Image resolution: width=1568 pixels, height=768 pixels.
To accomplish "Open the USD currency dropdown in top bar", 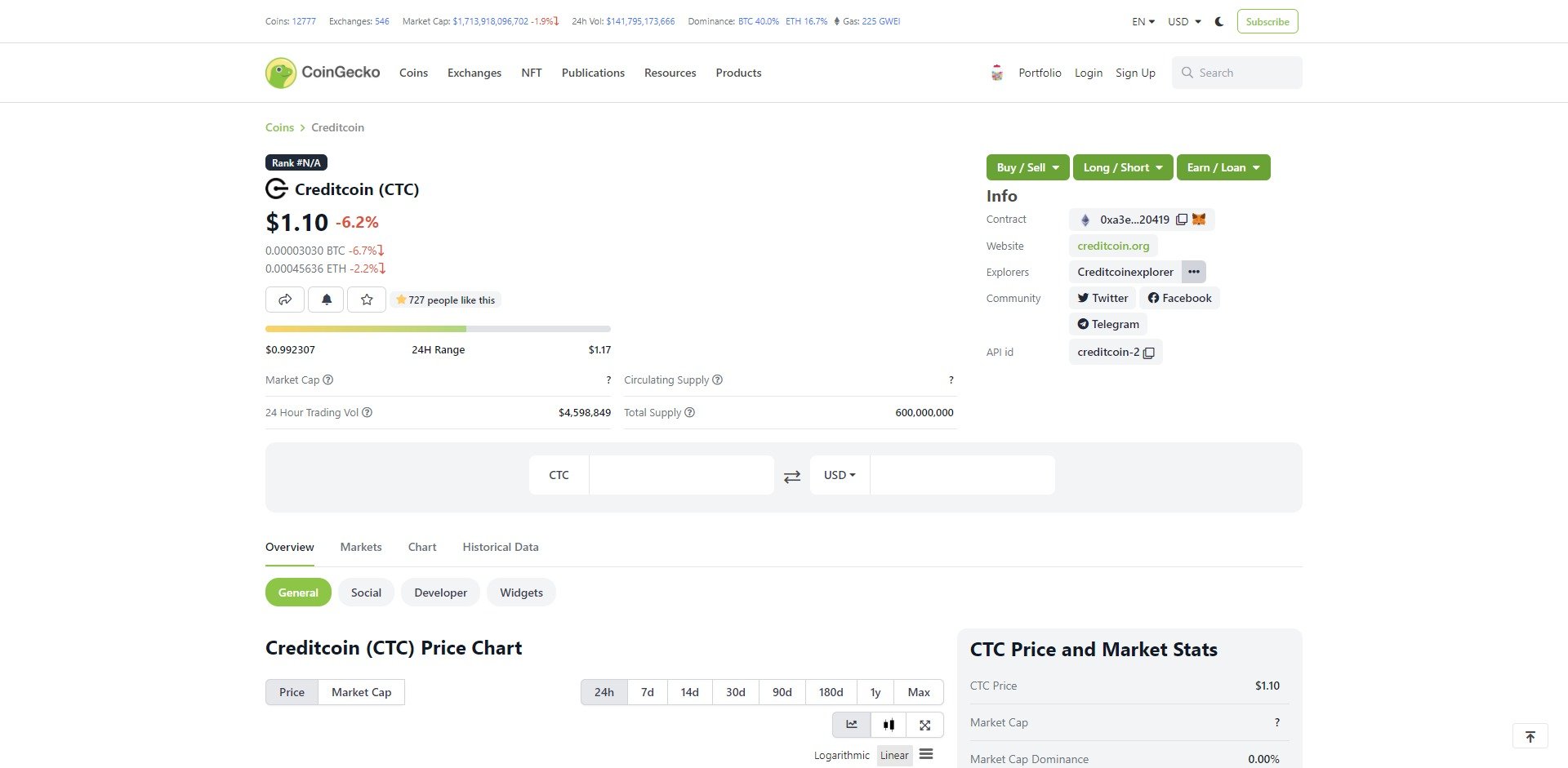I will tap(1184, 22).
